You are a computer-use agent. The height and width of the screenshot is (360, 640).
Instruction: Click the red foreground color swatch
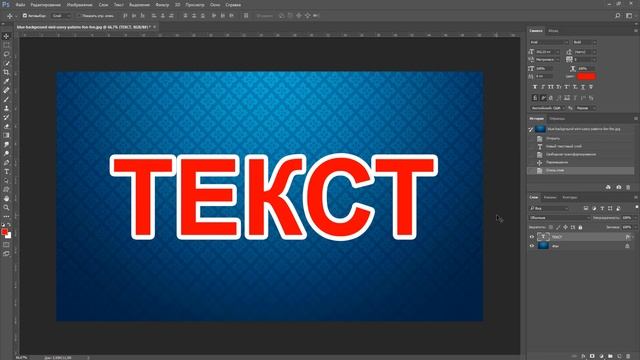[x=4, y=232]
